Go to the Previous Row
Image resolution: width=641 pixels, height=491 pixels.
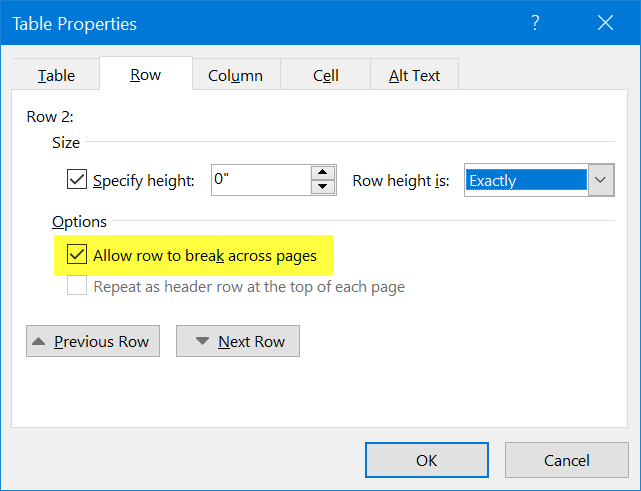(x=90, y=341)
